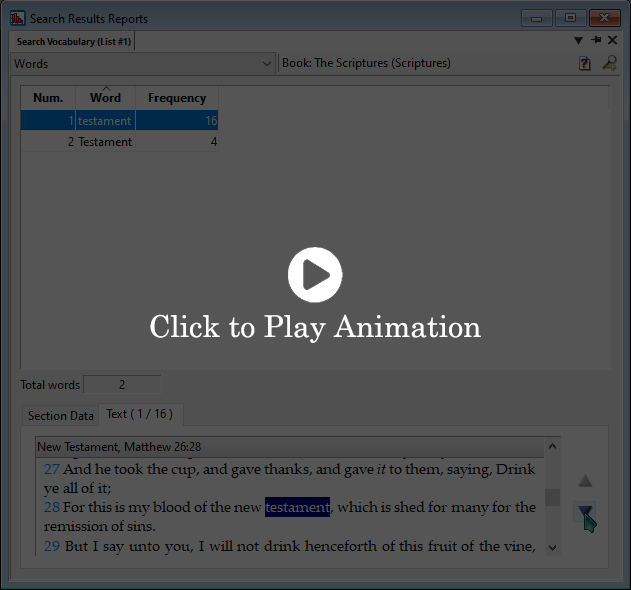Select the lowercase 'testament' row
The height and width of the screenshot is (590, 631).
coord(120,120)
